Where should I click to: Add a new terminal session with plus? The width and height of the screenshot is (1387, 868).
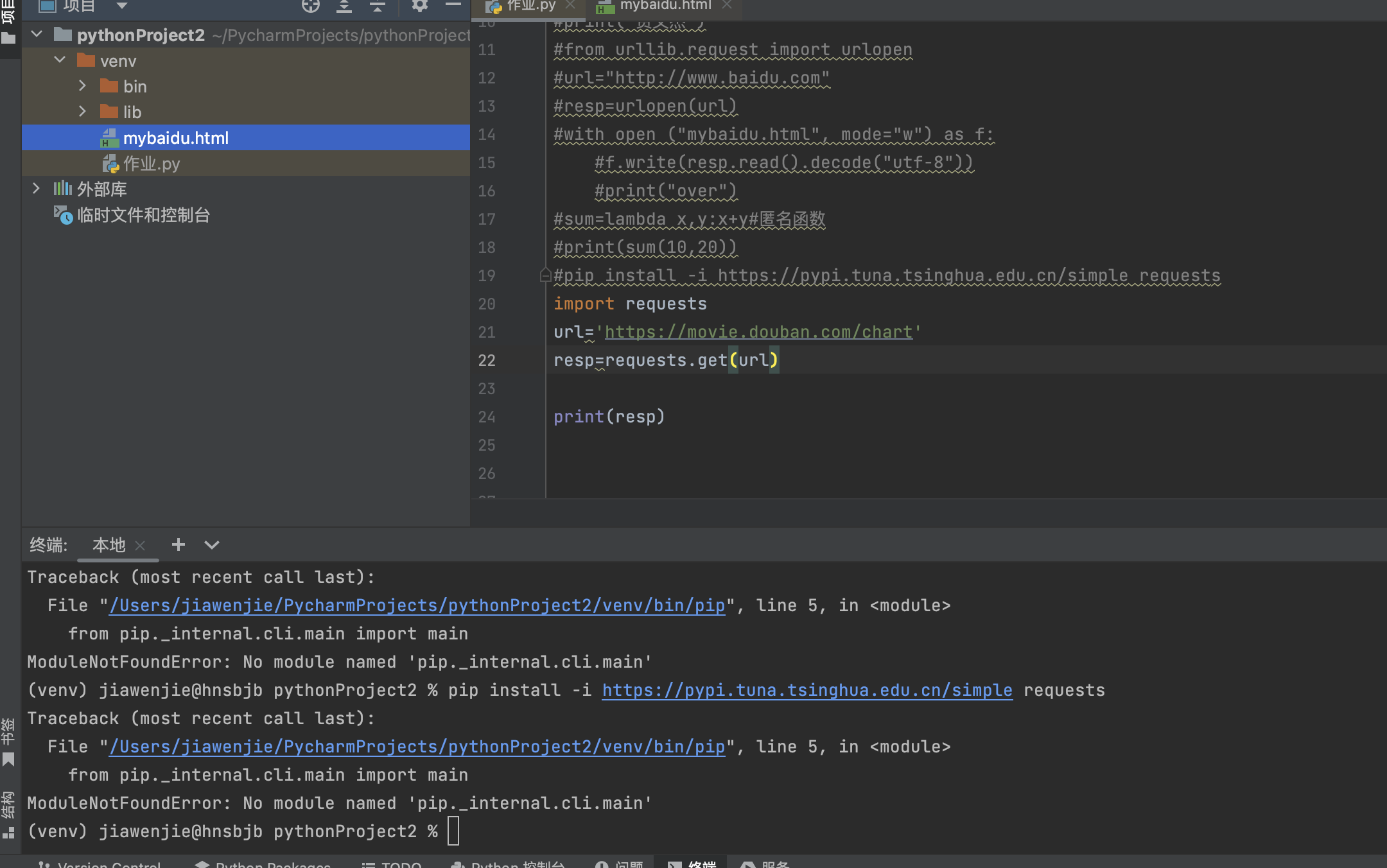click(x=179, y=545)
